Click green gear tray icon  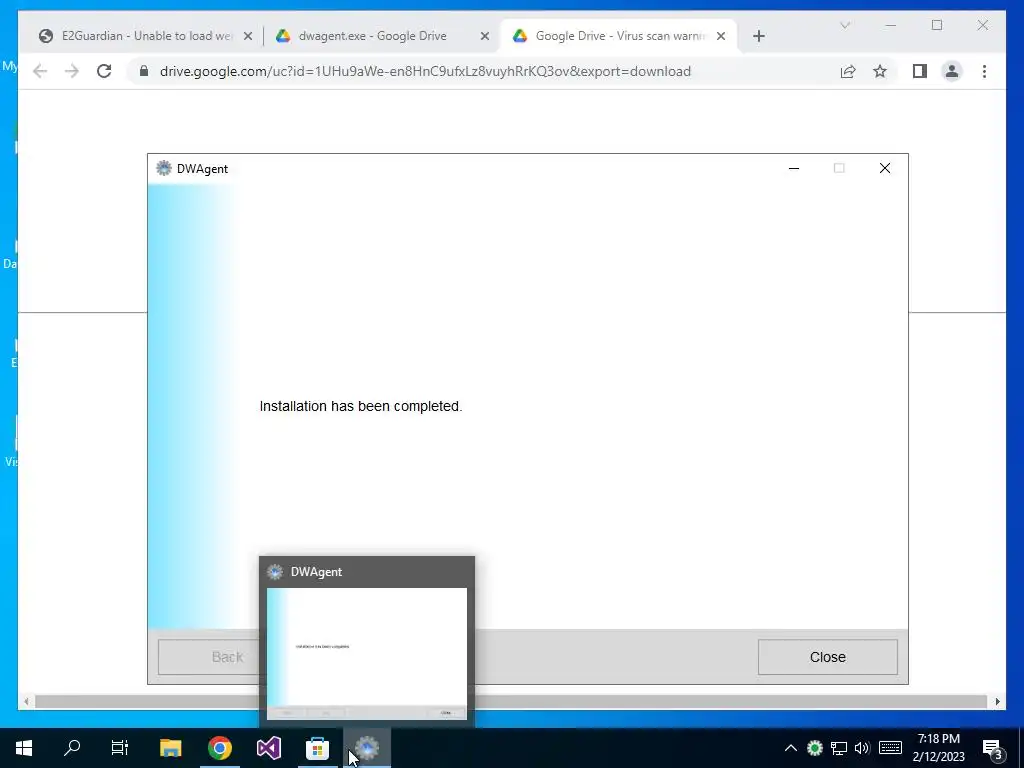[x=814, y=748]
